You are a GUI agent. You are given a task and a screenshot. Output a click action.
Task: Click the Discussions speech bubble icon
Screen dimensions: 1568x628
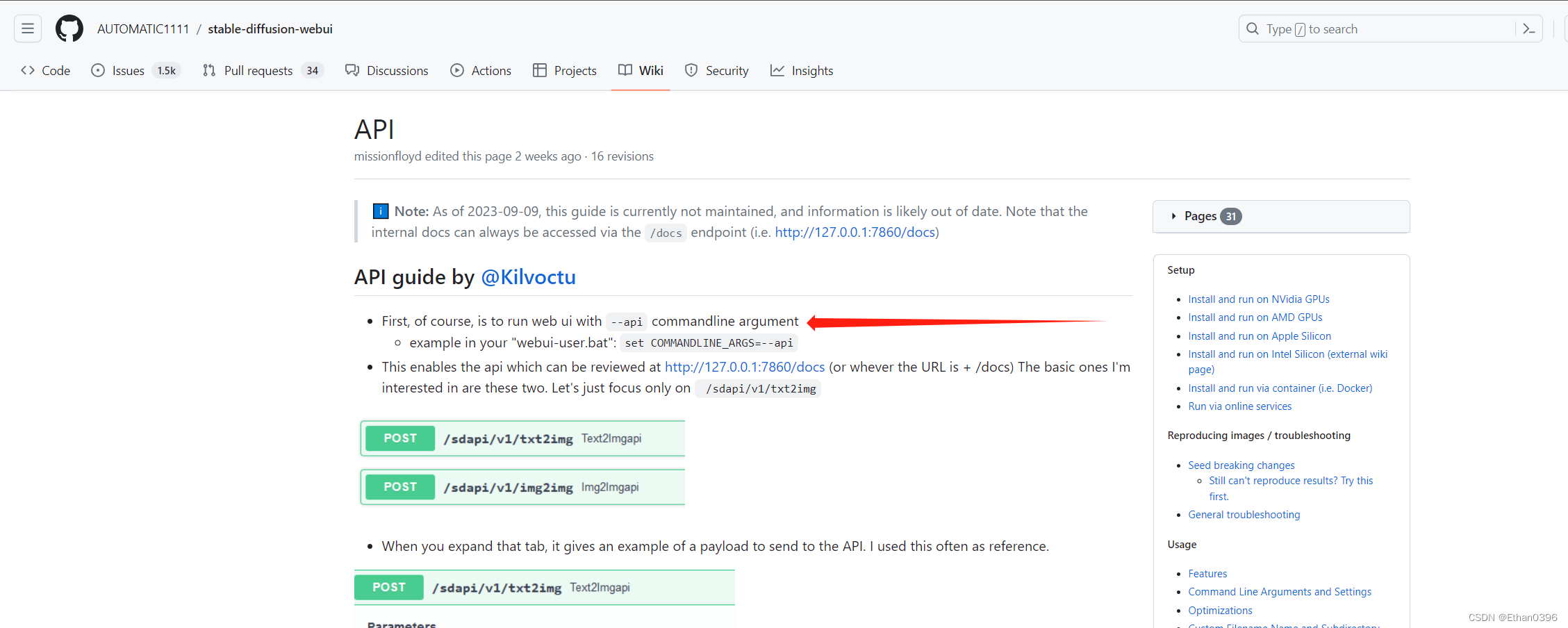(x=352, y=70)
